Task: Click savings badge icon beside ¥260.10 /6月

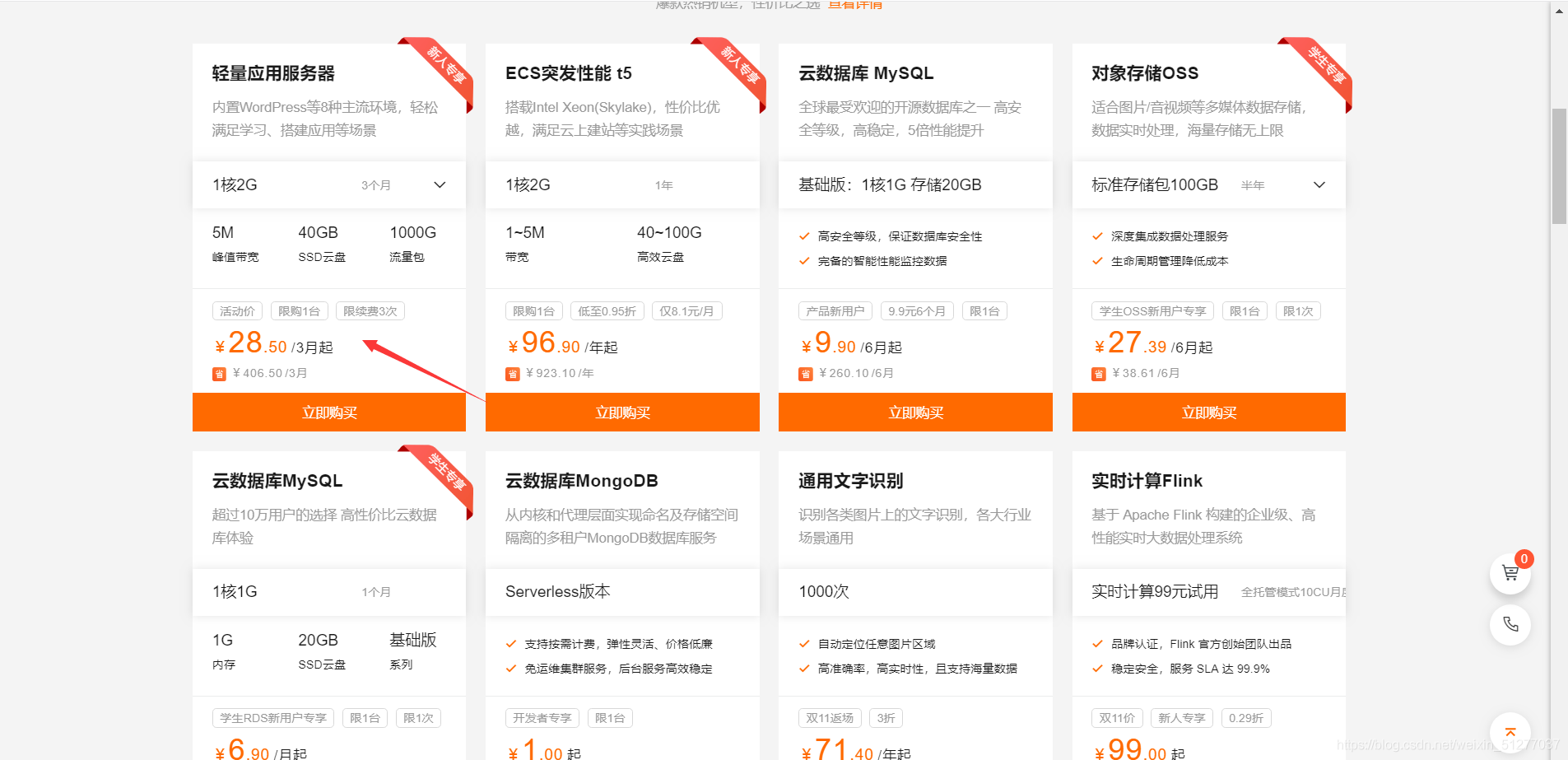Action: click(806, 374)
